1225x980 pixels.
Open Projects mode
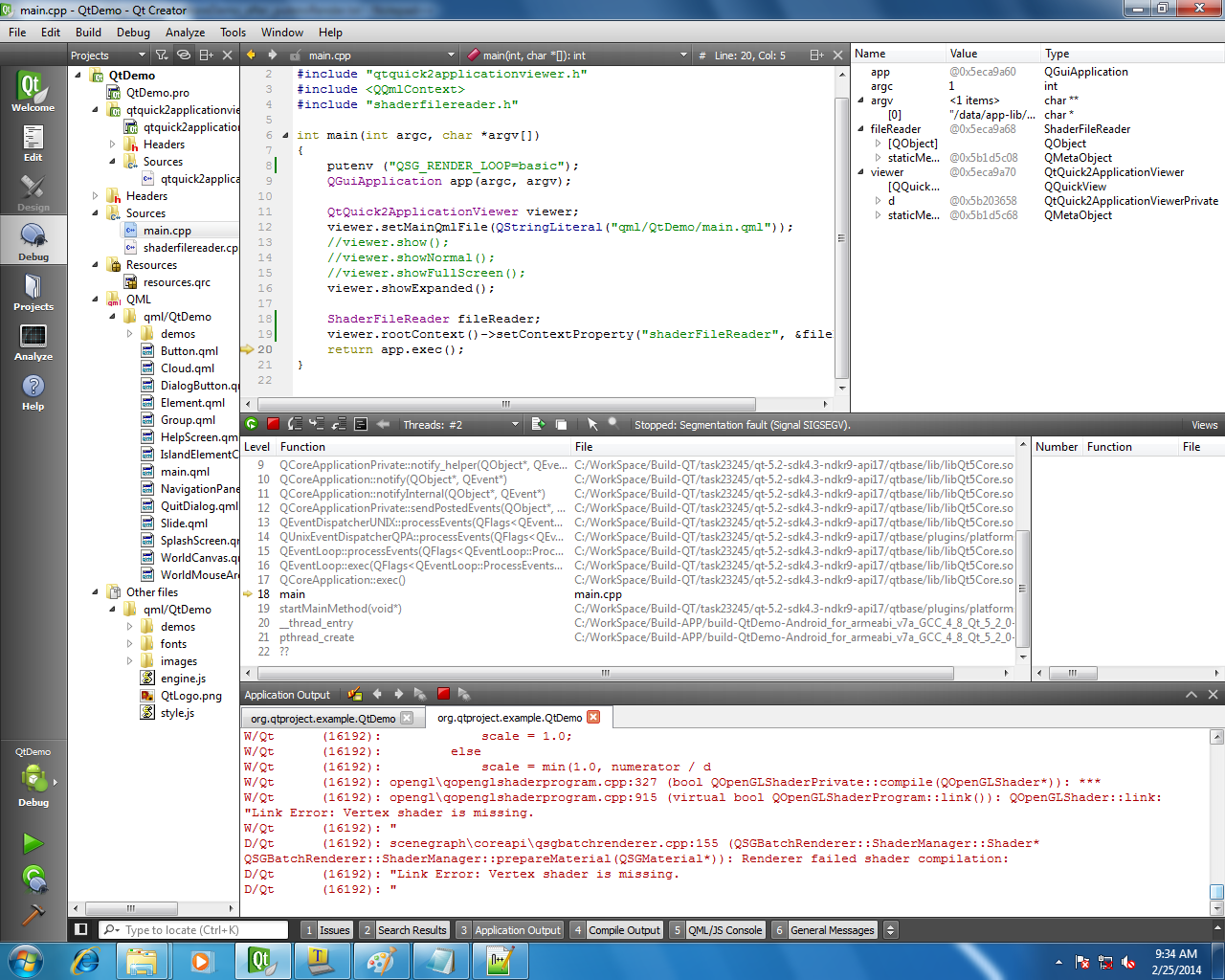(33, 291)
